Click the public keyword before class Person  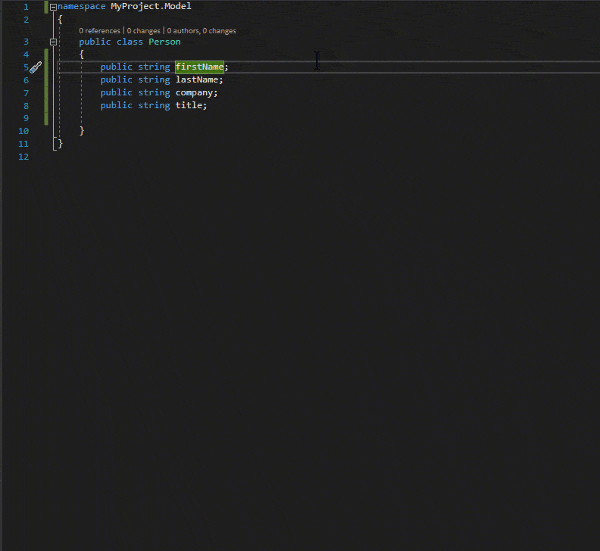(x=95, y=42)
